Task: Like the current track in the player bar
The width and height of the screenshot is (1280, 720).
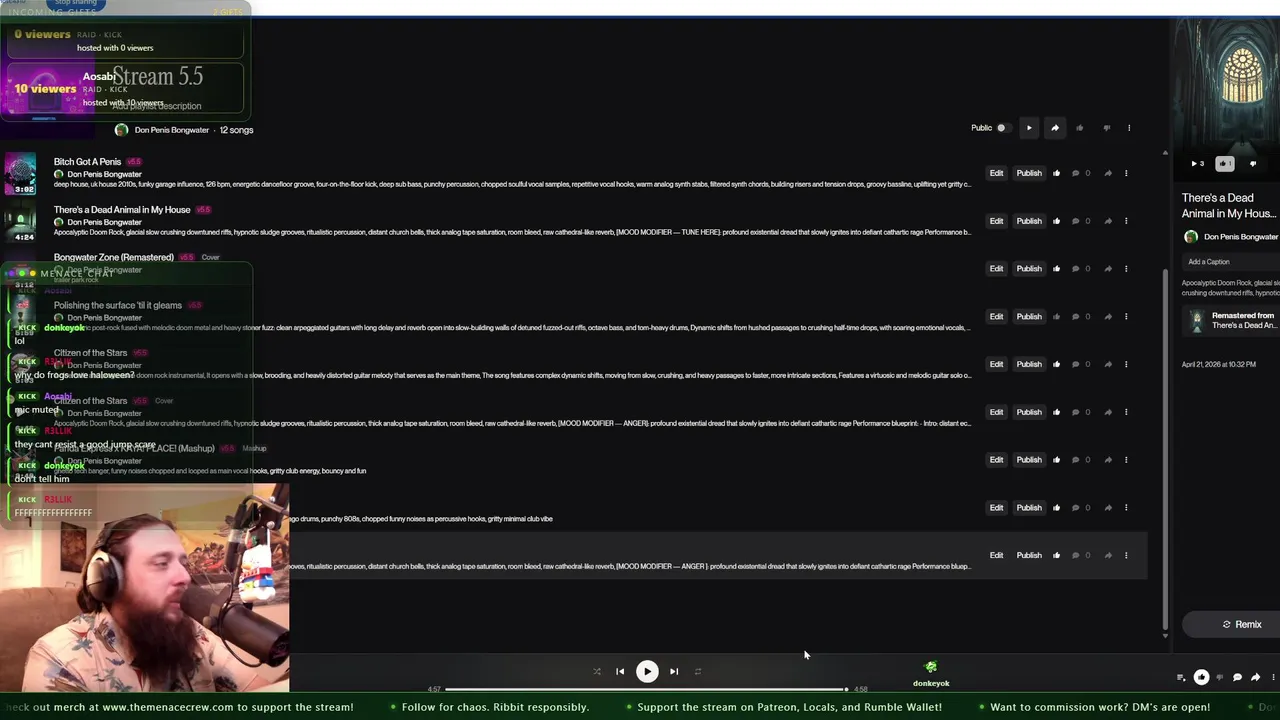Action: tap(1201, 678)
